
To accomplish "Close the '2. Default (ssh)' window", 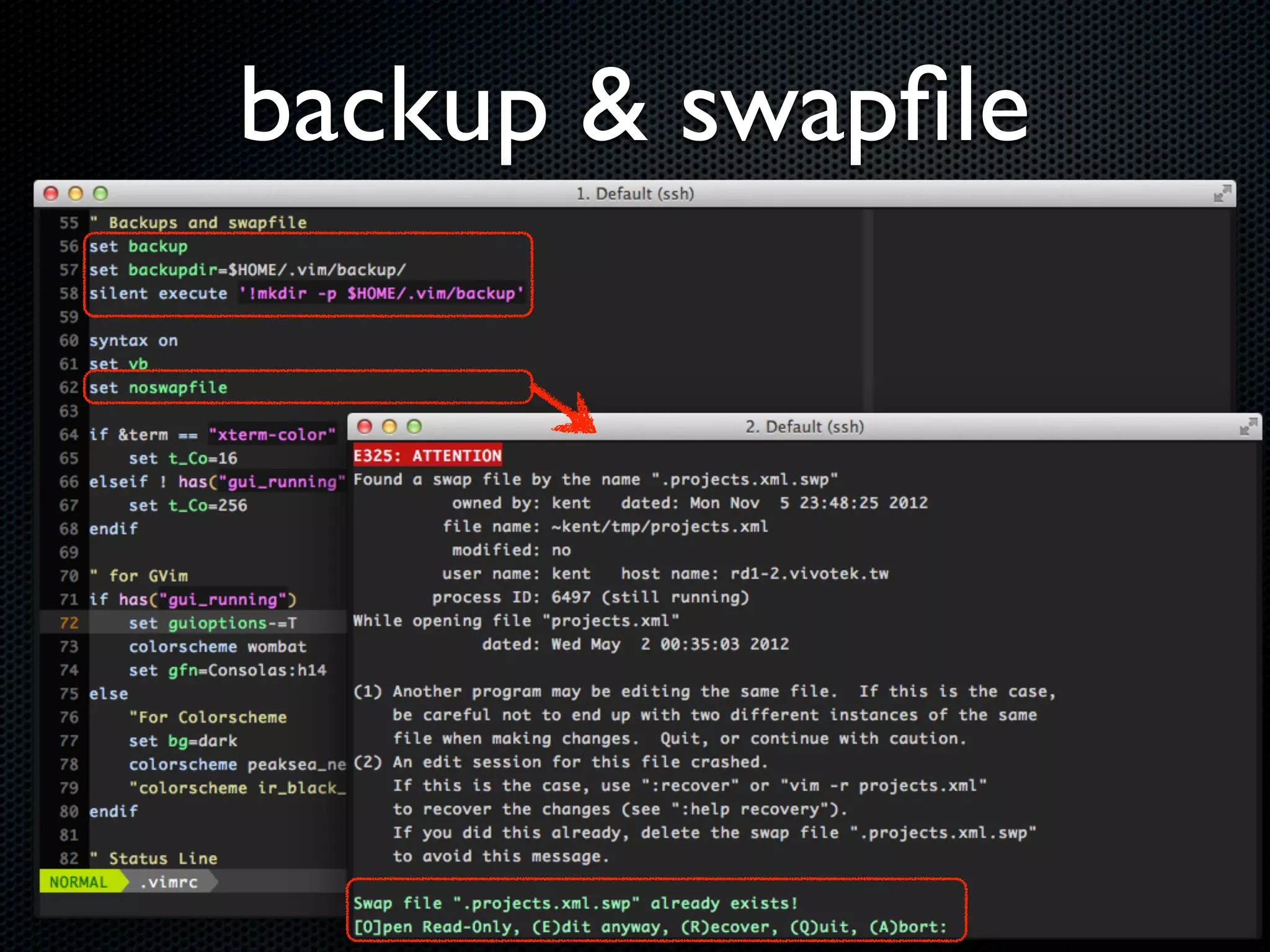I will click(x=365, y=426).
